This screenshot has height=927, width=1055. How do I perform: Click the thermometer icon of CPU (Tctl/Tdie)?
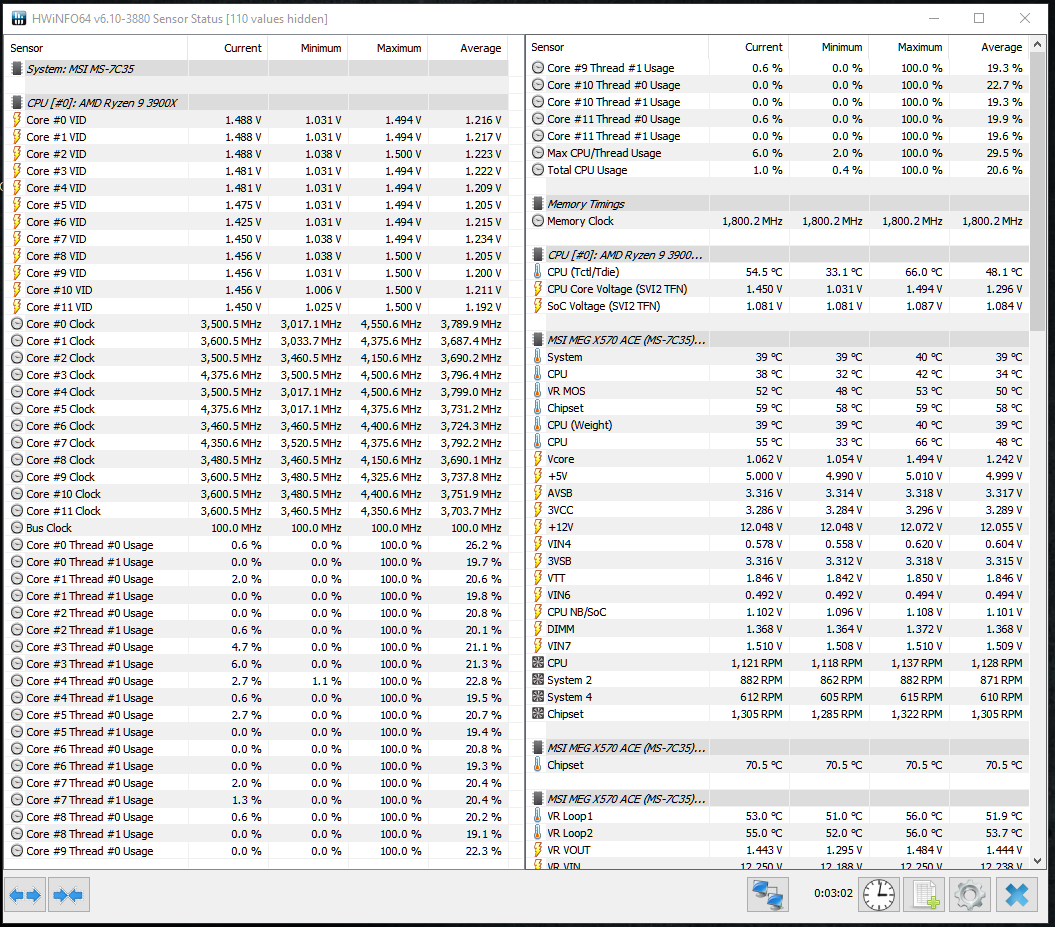pos(538,272)
